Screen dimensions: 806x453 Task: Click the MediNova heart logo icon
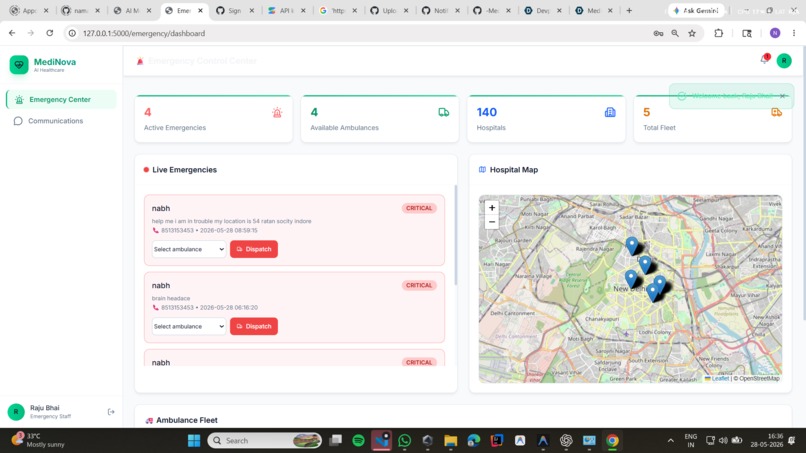point(19,65)
